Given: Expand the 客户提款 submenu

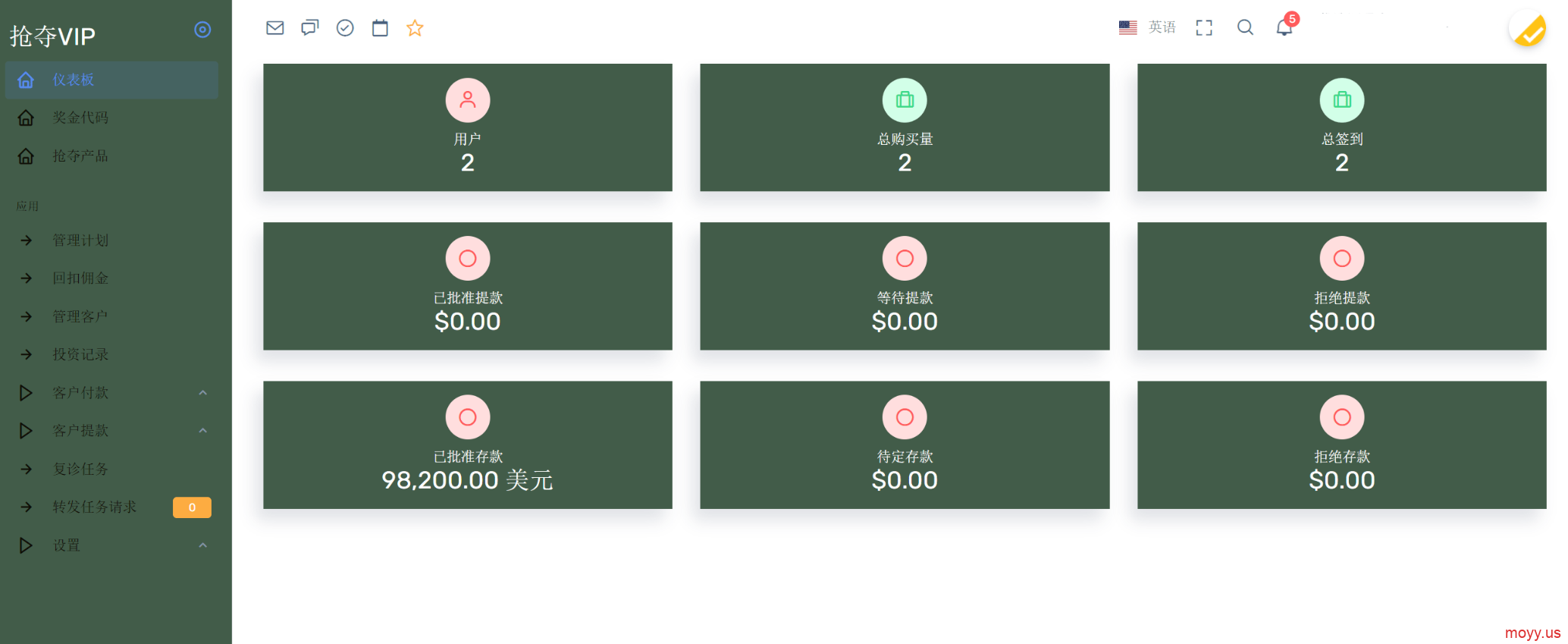Looking at the screenshot, I should tap(111, 431).
